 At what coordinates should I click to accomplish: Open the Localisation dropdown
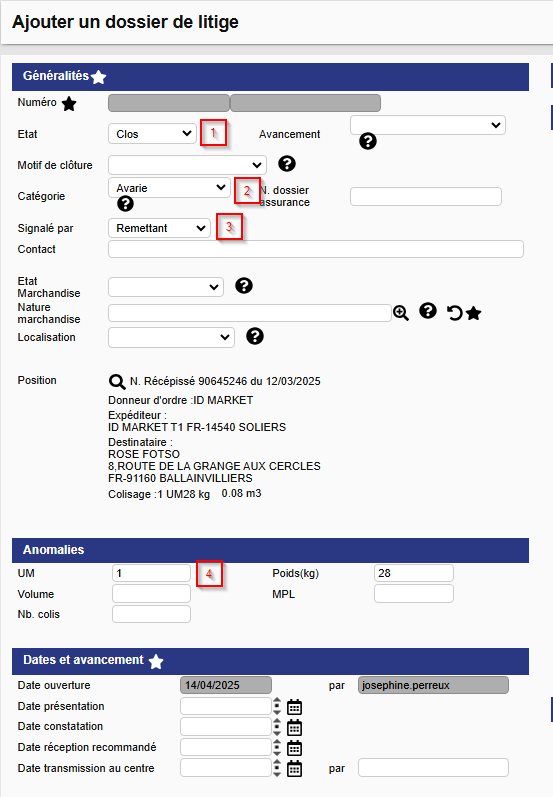(171, 337)
